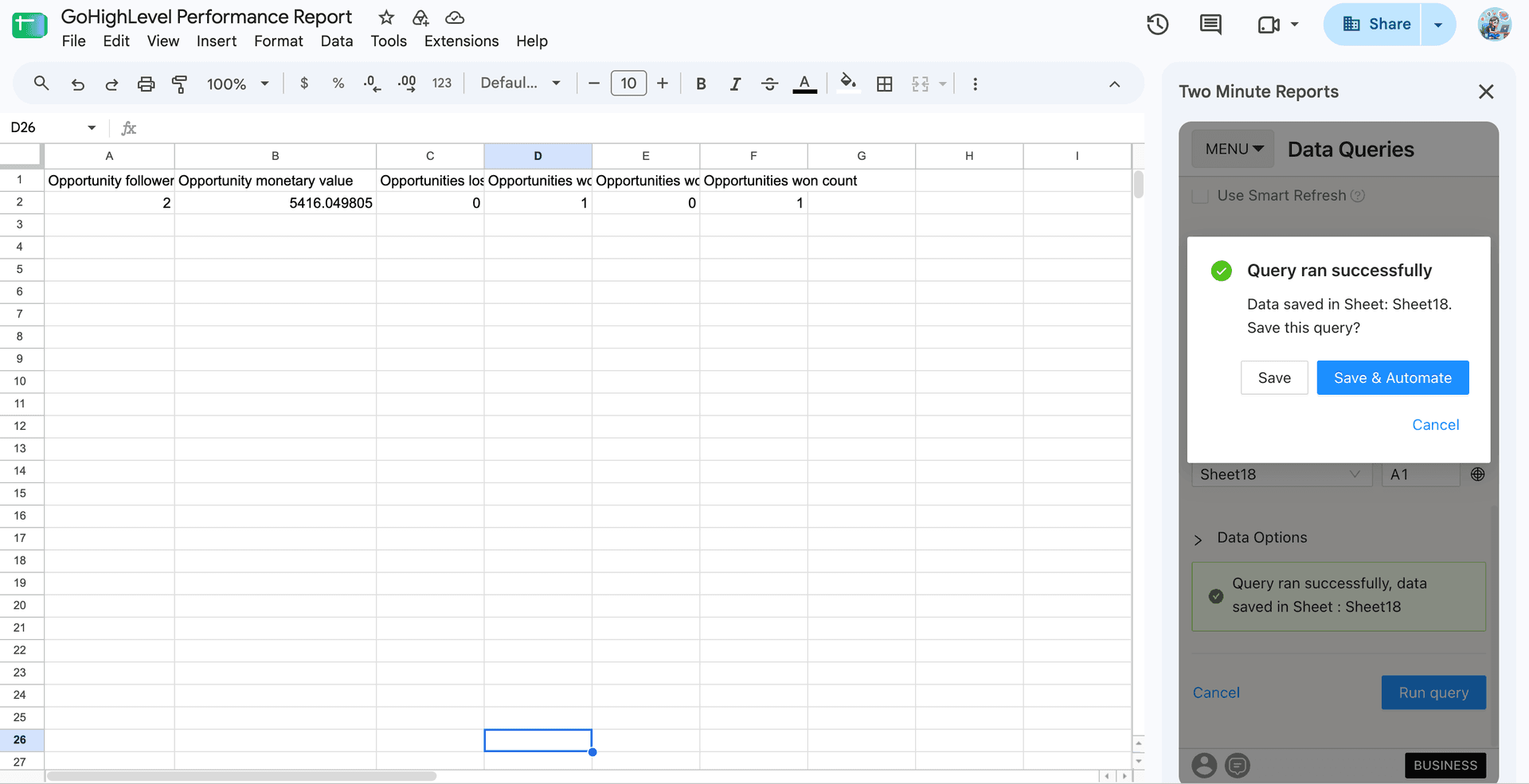
Task: Open the fill color picker
Action: [848, 83]
